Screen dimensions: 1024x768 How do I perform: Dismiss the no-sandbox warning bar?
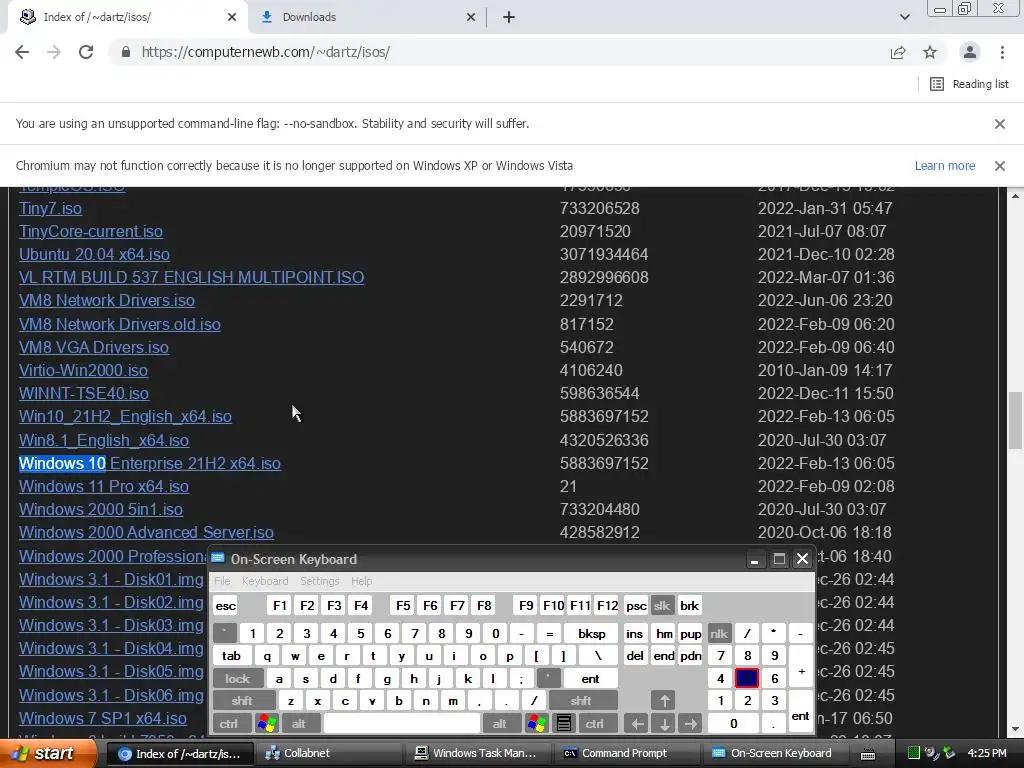pyautogui.click(x=1000, y=123)
